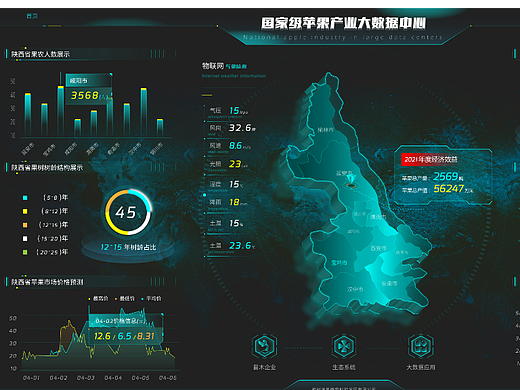
Task: Select 安康市 region on the map
Action: pyautogui.click(x=389, y=283)
